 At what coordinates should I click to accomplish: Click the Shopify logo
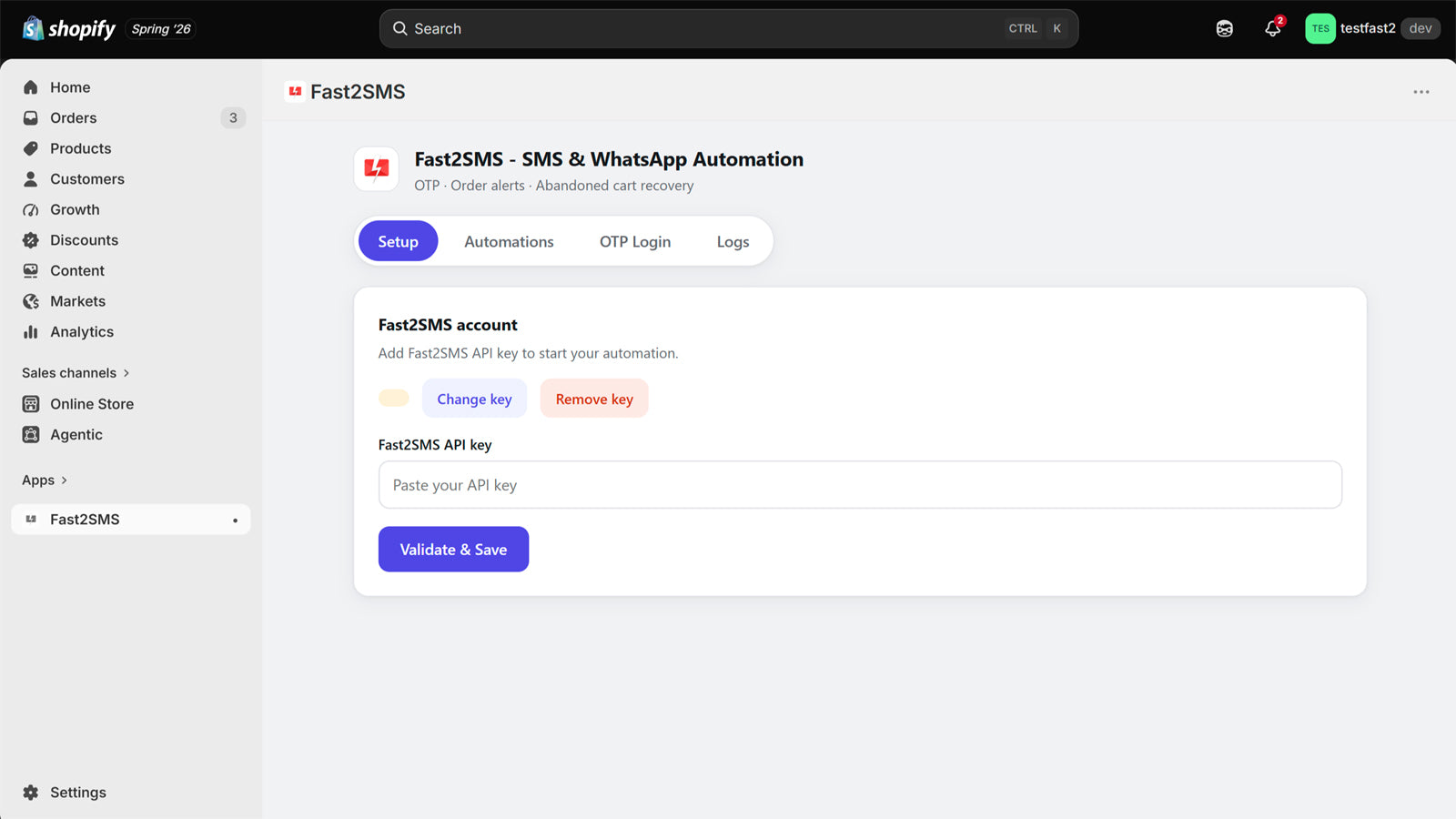point(69,29)
